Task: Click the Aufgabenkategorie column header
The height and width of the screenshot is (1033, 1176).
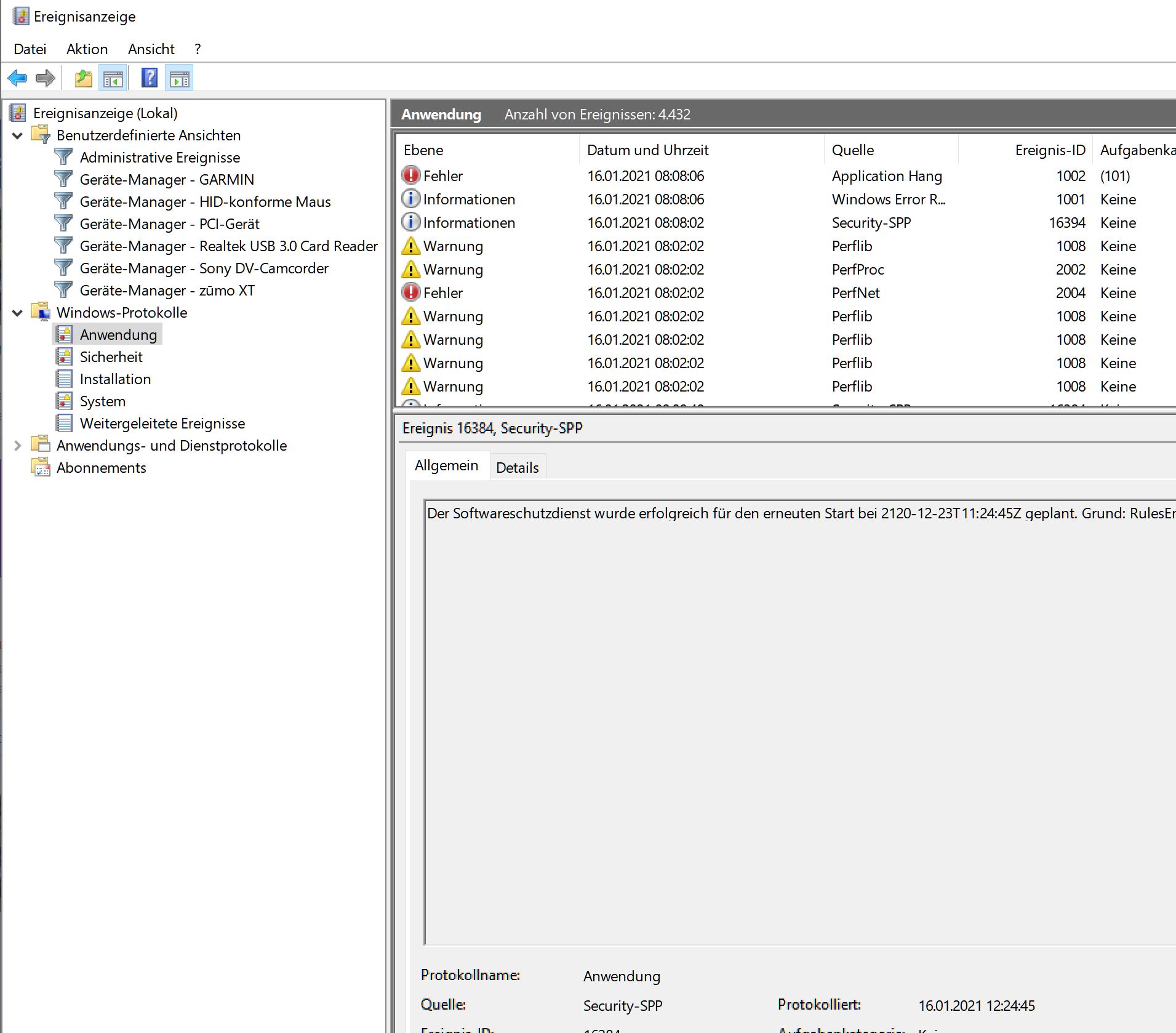Action: click(x=1135, y=150)
